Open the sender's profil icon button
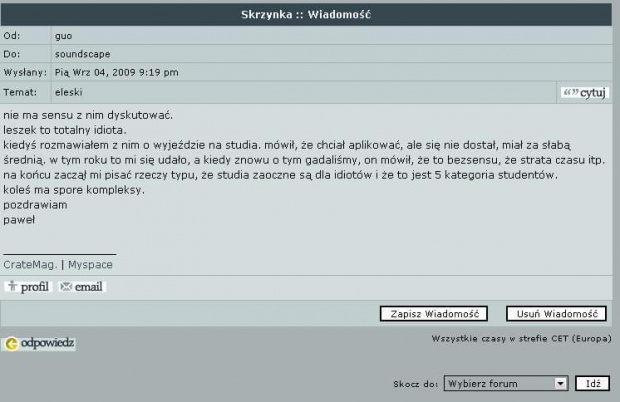This screenshot has height=402, width=620. click(27, 287)
